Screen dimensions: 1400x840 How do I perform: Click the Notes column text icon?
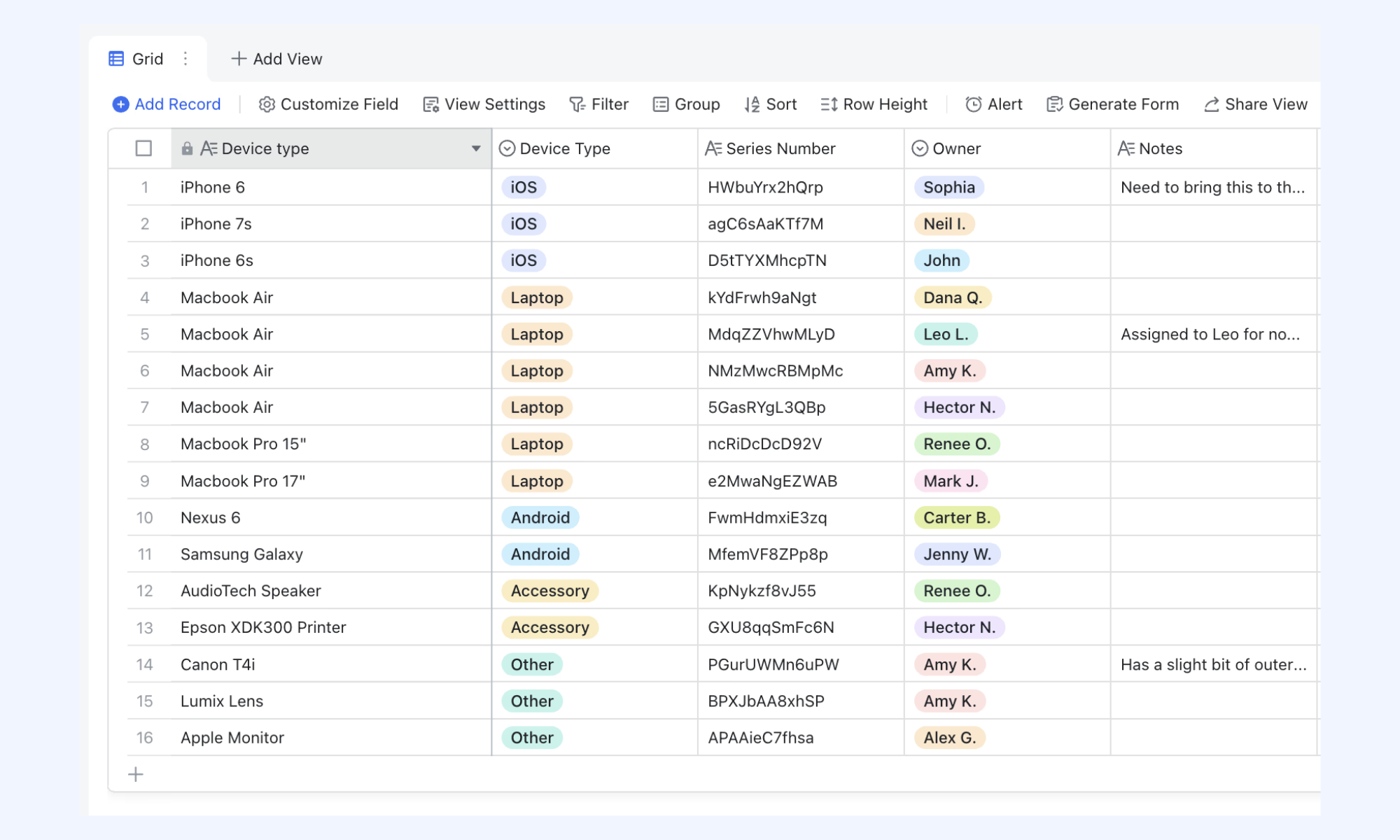pyautogui.click(x=1126, y=148)
